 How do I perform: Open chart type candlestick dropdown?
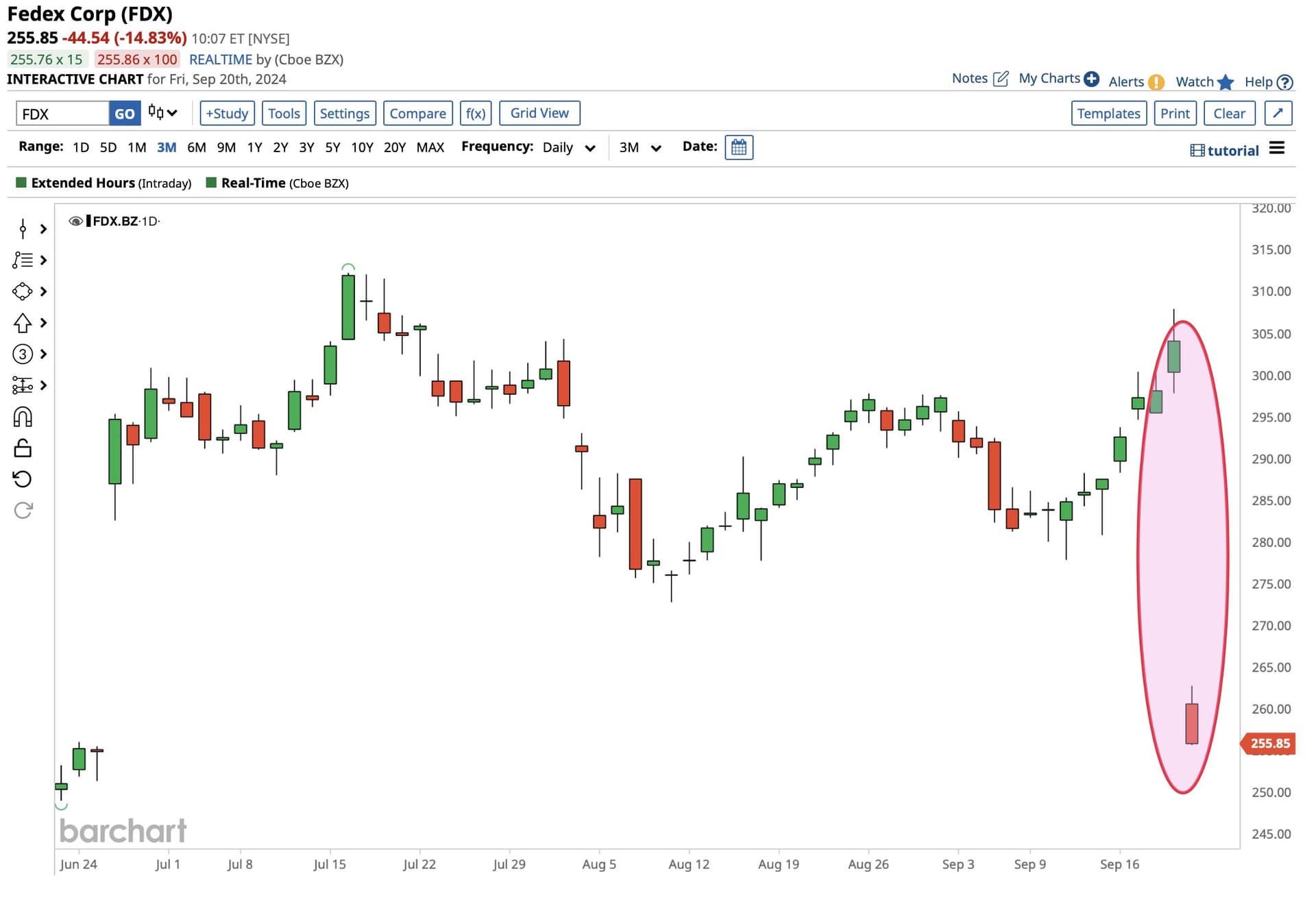tap(163, 113)
